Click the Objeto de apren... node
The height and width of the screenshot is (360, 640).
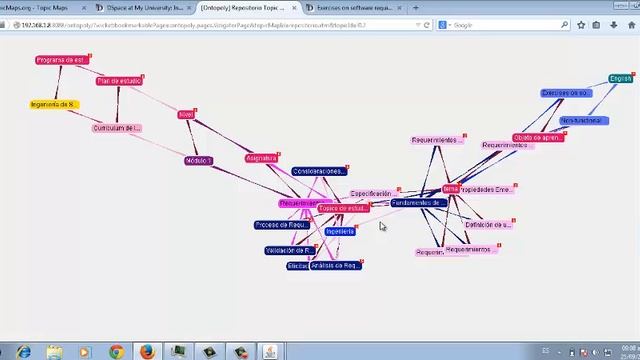point(538,138)
